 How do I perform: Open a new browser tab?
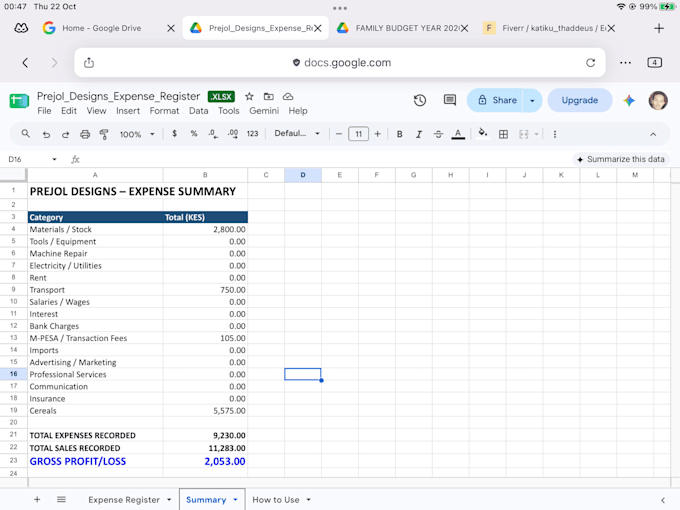click(659, 28)
